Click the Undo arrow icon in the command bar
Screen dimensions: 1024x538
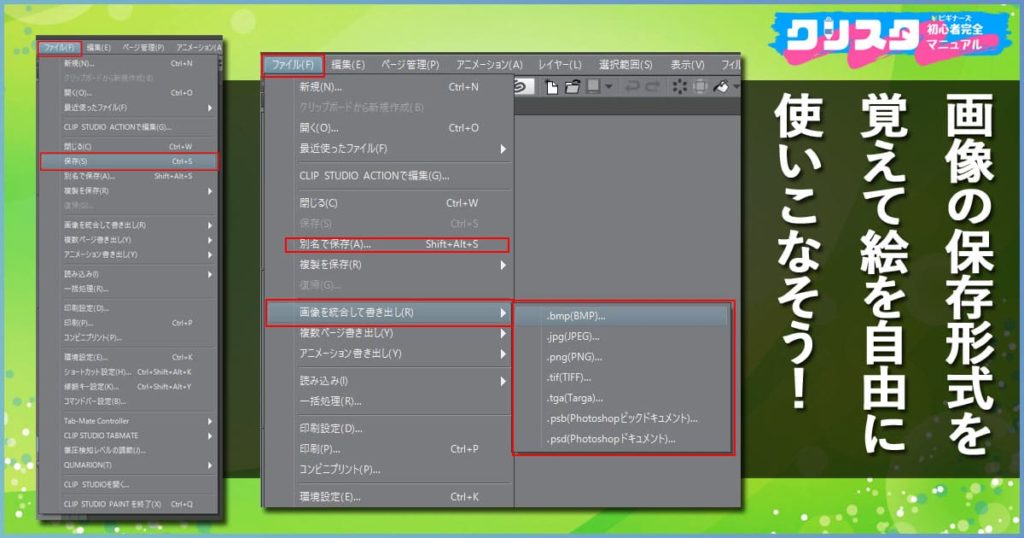coord(632,87)
